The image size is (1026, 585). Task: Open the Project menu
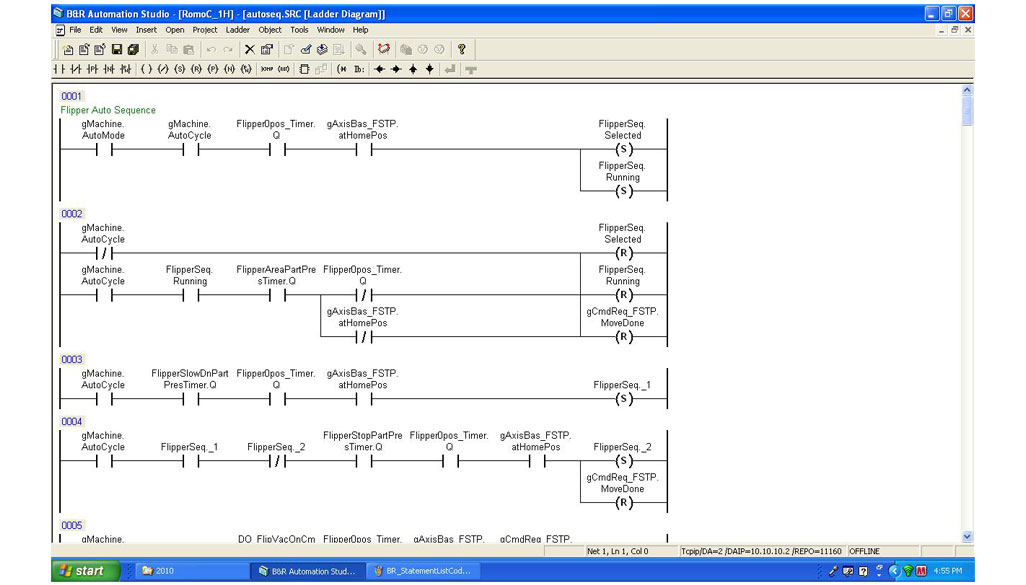tap(205, 30)
